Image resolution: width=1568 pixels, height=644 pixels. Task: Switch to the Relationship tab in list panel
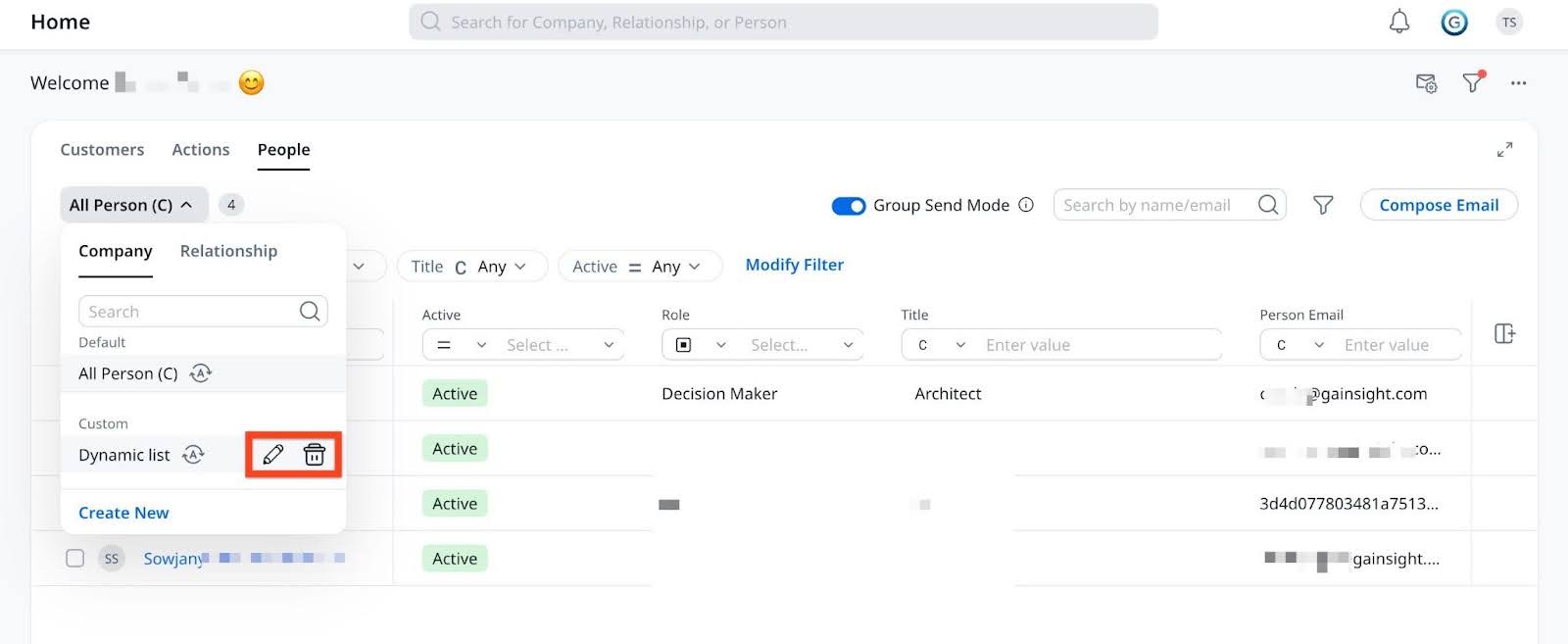point(228,251)
